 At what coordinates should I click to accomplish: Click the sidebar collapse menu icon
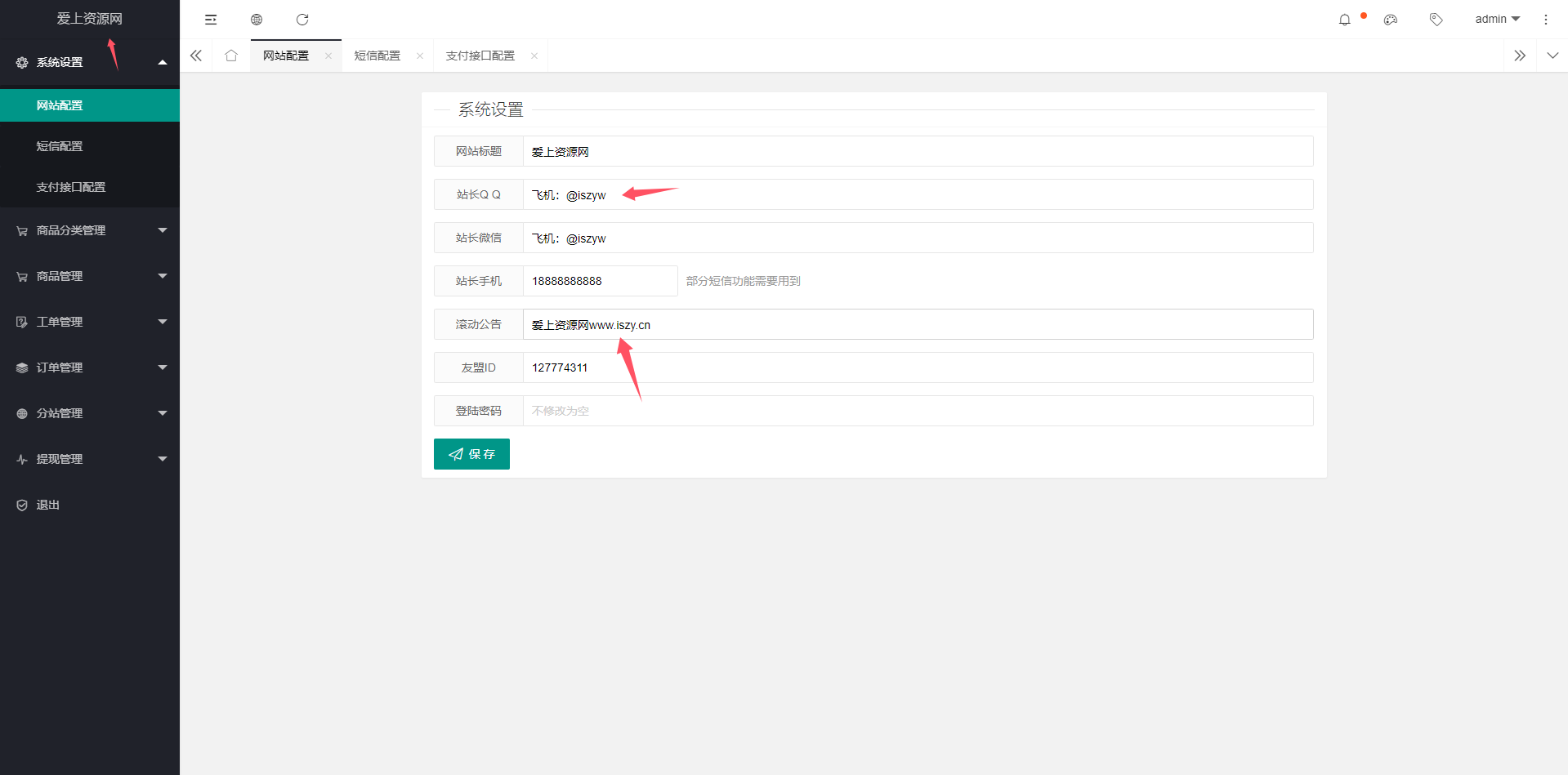click(x=211, y=20)
